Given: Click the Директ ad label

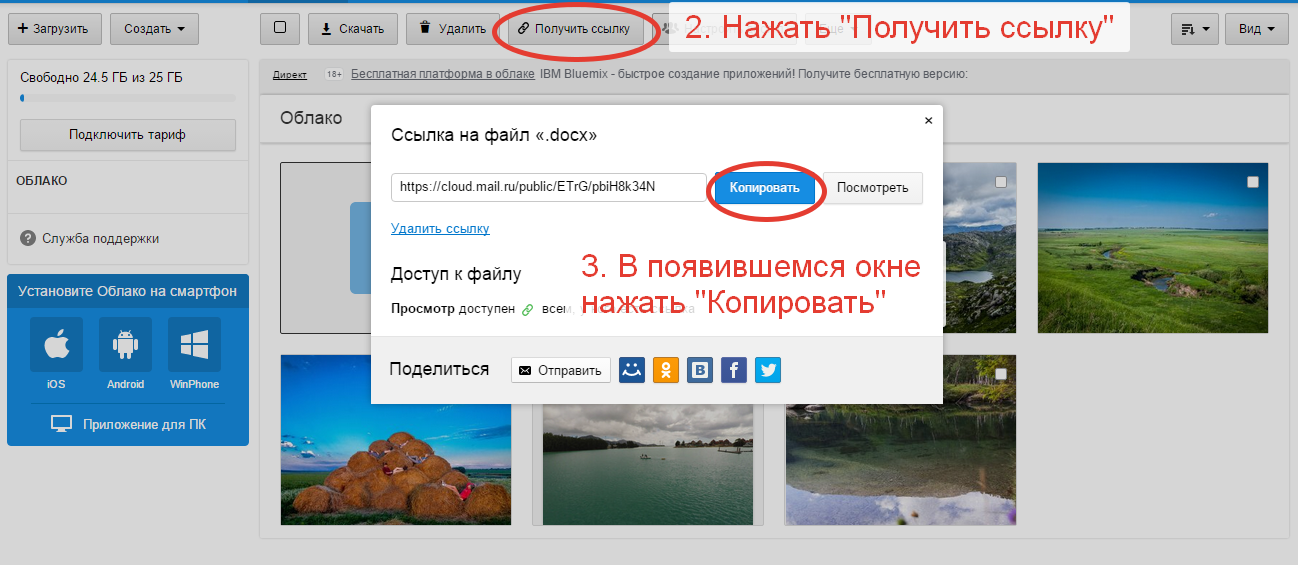Looking at the screenshot, I should click(x=290, y=74).
